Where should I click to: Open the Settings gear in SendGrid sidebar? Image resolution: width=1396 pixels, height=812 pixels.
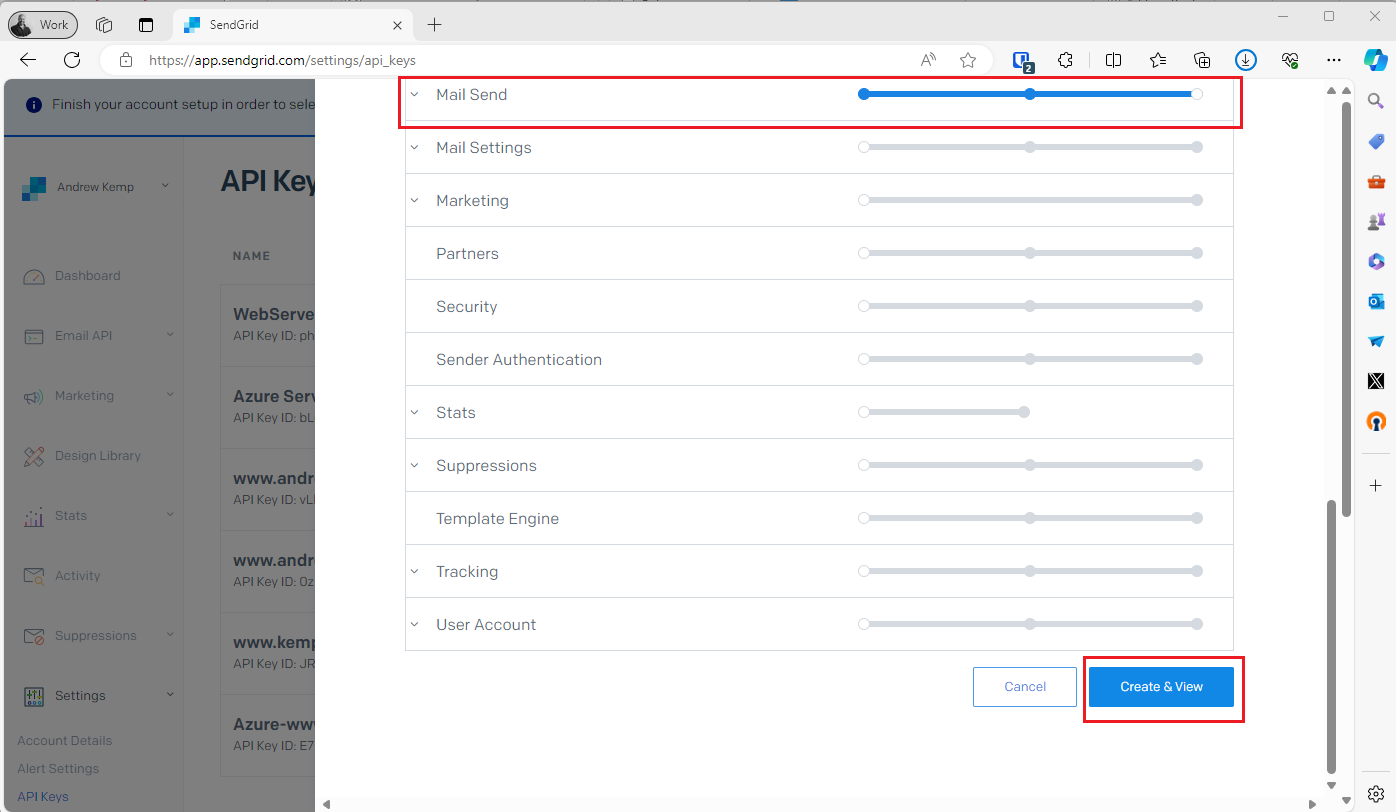(33, 695)
